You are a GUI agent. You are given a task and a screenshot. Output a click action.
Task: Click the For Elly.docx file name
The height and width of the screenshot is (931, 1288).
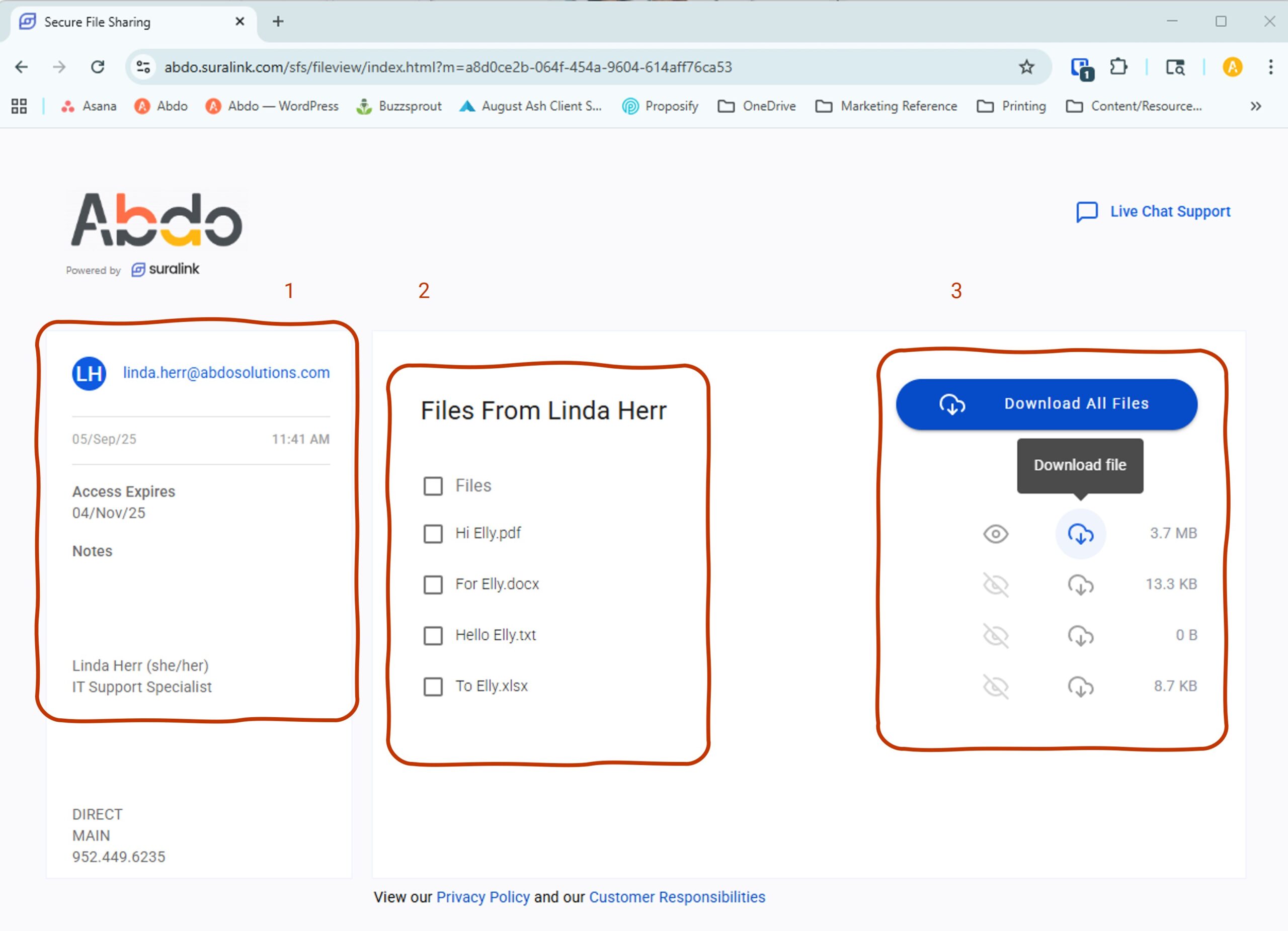pos(497,584)
